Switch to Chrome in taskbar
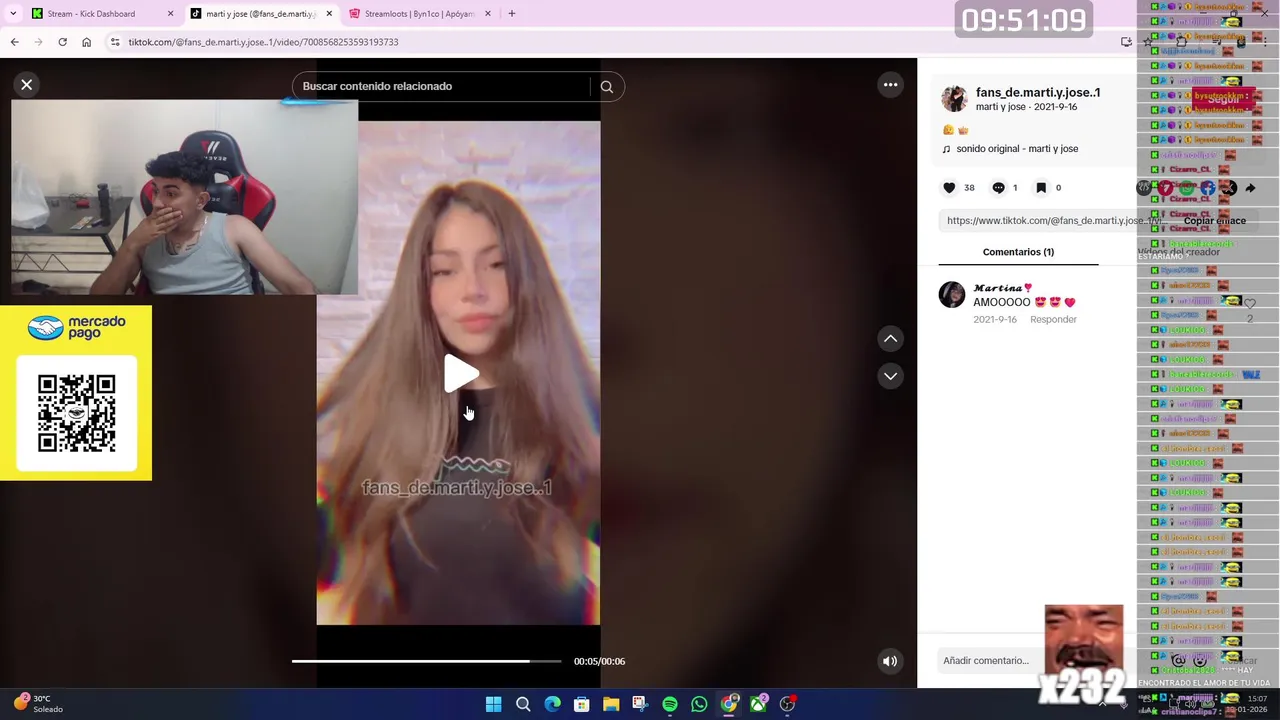This screenshot has height=720, width=1280. point(729,705)
